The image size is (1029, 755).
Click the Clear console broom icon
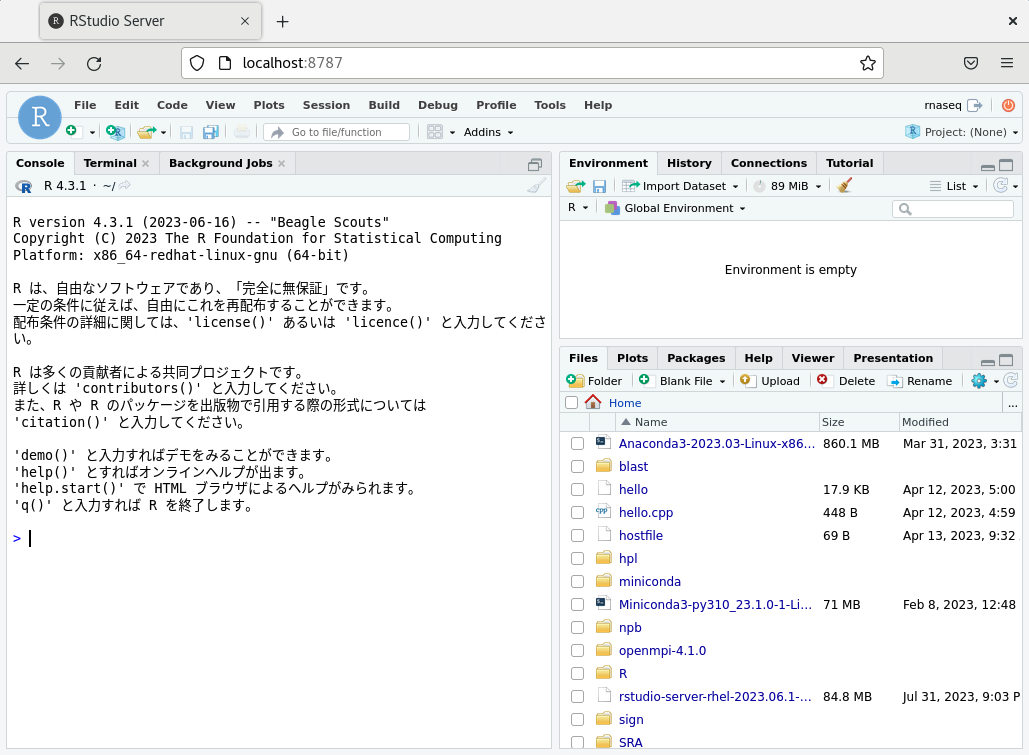click(x=536, y=186)
